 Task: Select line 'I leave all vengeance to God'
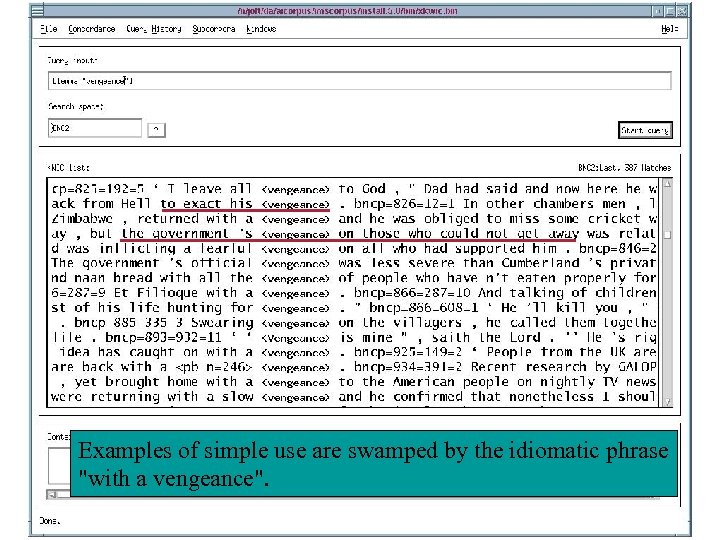[x=354, y=189]
